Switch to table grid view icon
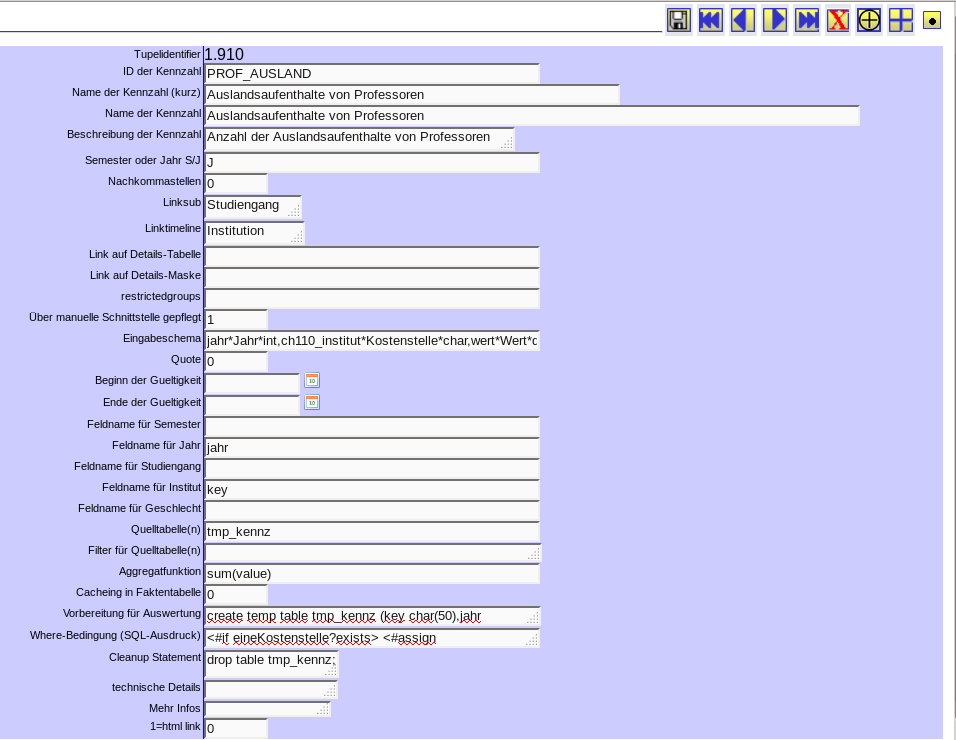 click(x=901, y=20)
